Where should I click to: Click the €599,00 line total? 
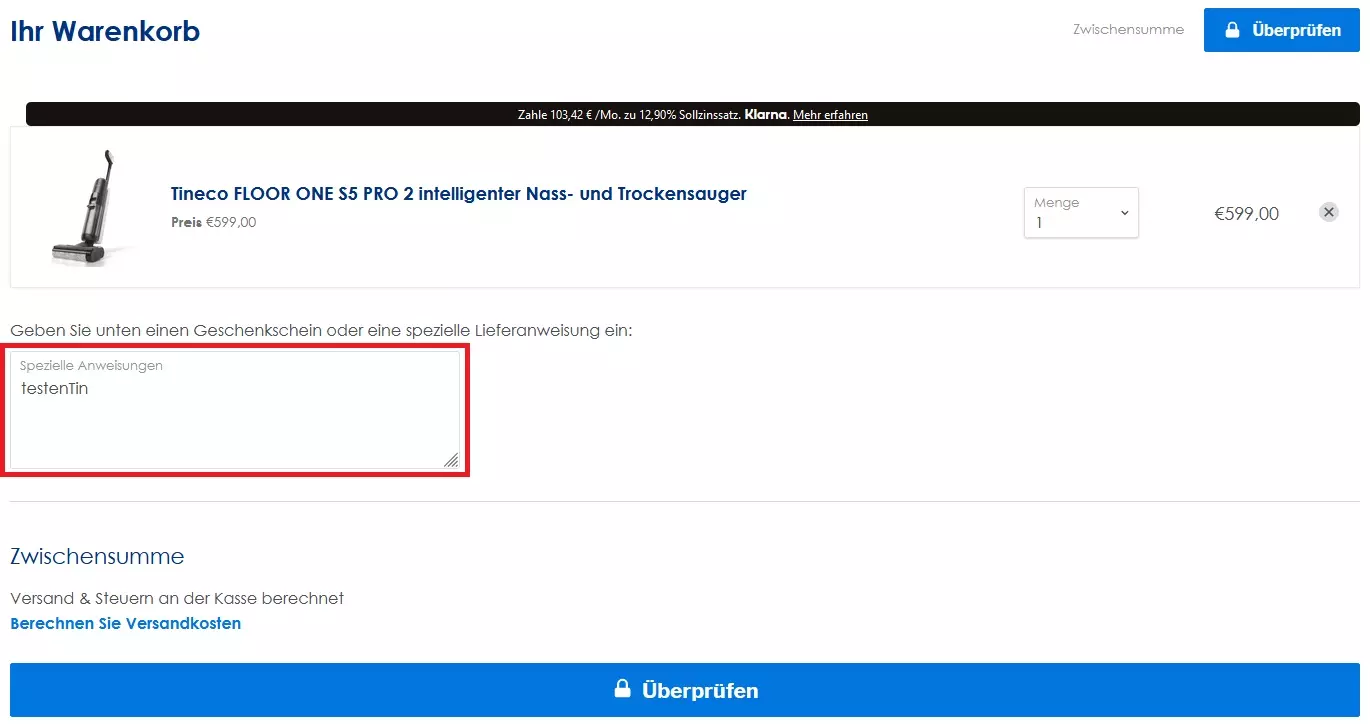pos(1246,213)
